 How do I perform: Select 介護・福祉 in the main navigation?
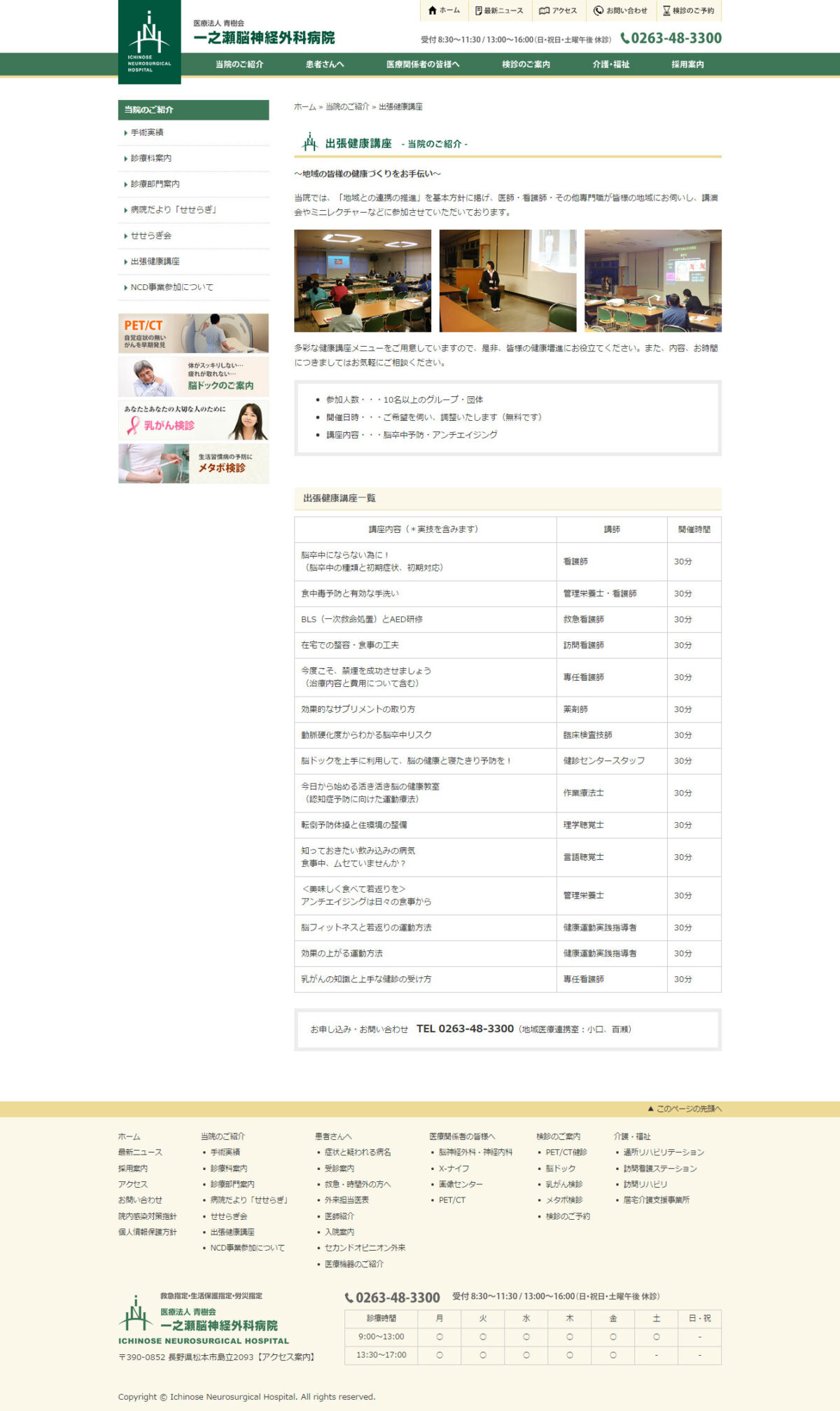[610, 64]
